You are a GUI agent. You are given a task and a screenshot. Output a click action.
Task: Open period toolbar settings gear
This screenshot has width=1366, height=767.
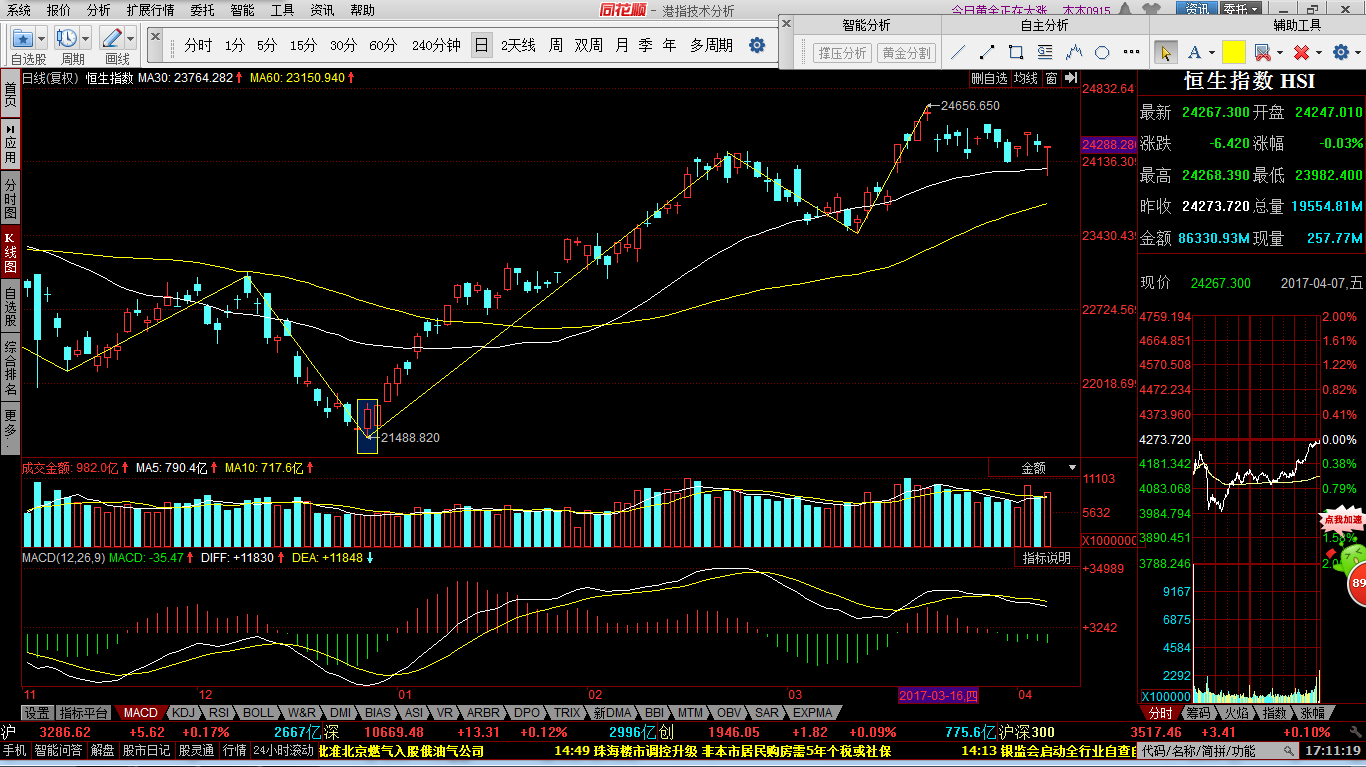(757, 45)
